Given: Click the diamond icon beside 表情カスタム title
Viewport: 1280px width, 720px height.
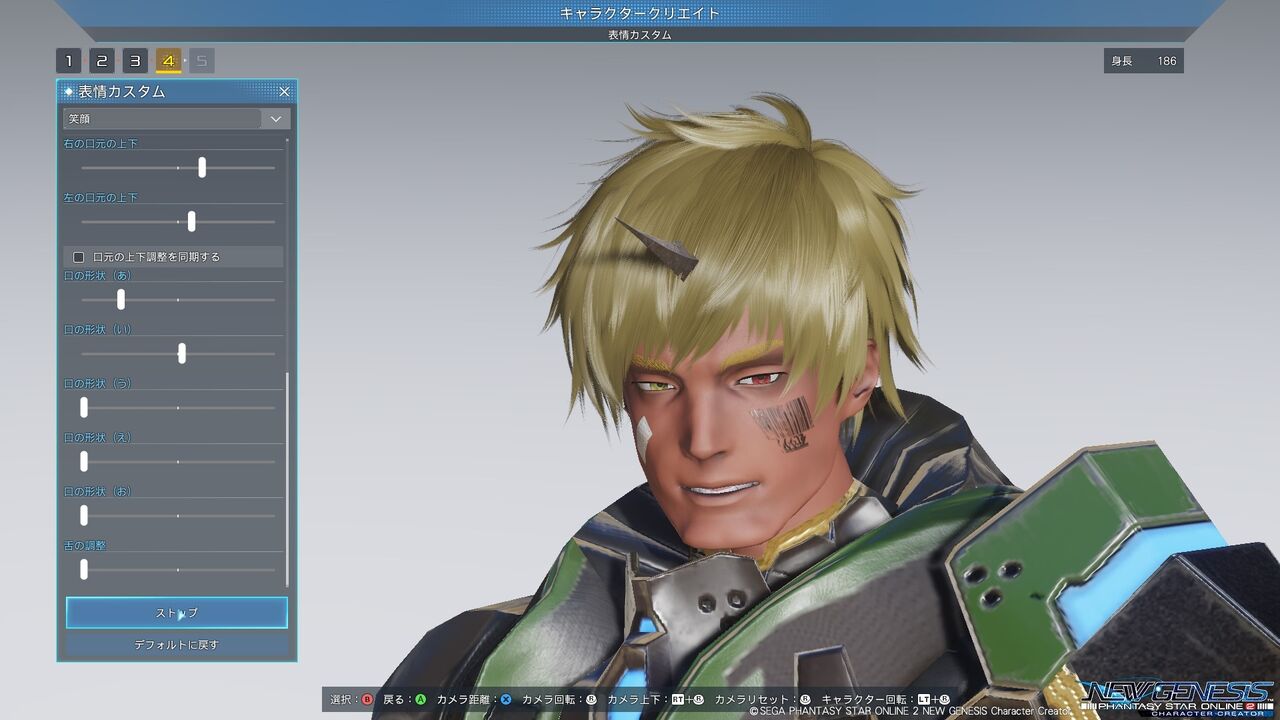Looking at the screenshot, I should tap(68, 92).
